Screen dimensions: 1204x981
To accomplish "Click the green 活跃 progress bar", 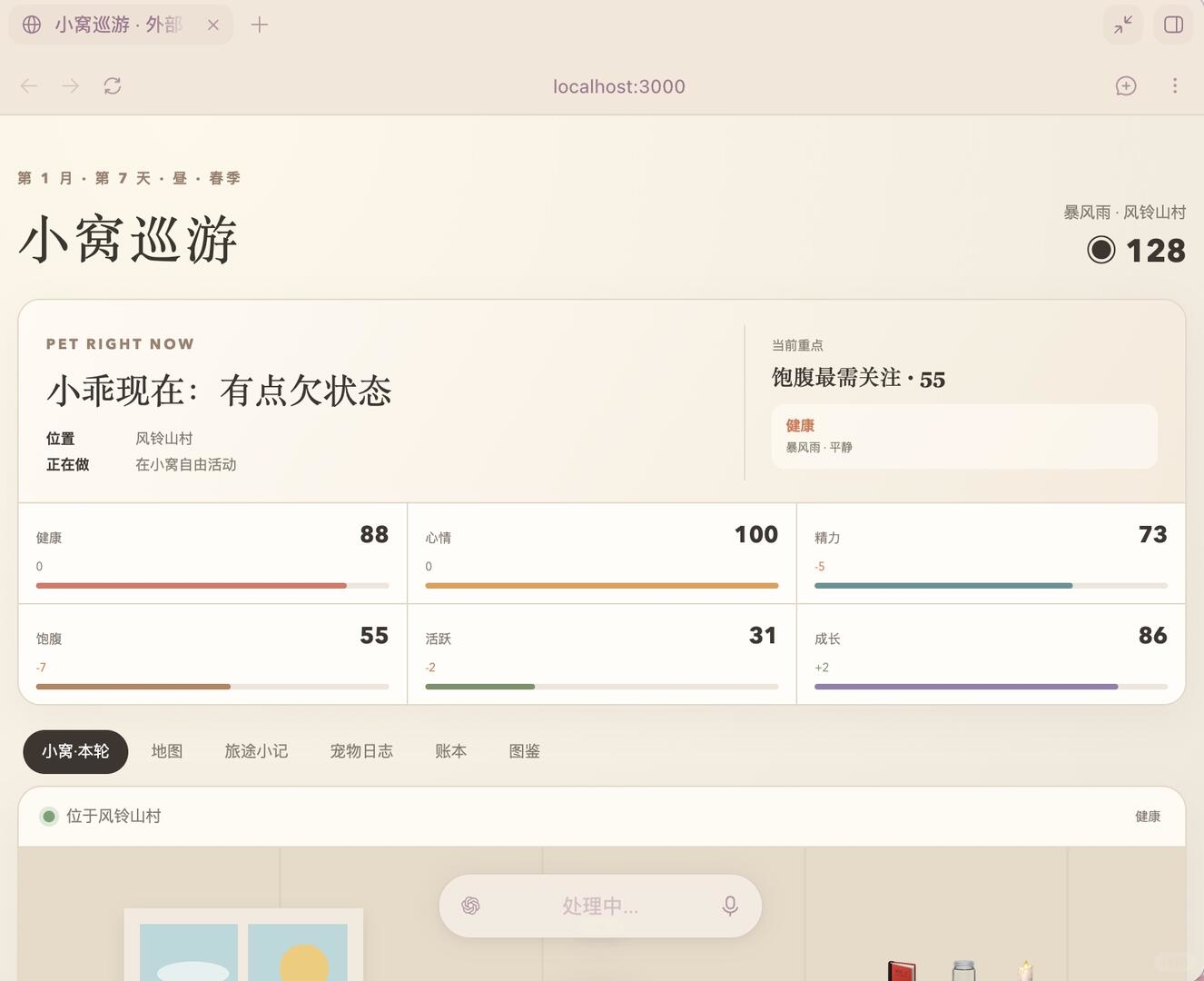I will point(602,687).
